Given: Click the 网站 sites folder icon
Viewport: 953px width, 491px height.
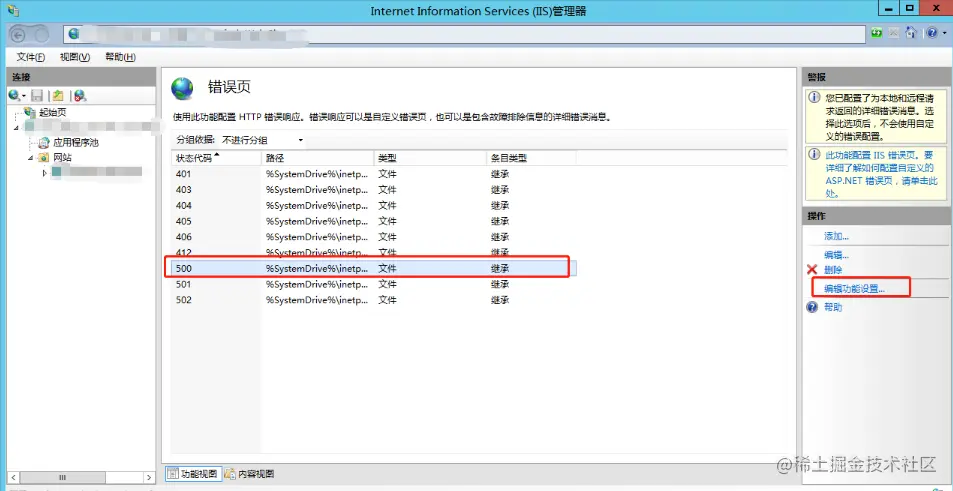Looking at the screenshot, I should tap(43, 158).
